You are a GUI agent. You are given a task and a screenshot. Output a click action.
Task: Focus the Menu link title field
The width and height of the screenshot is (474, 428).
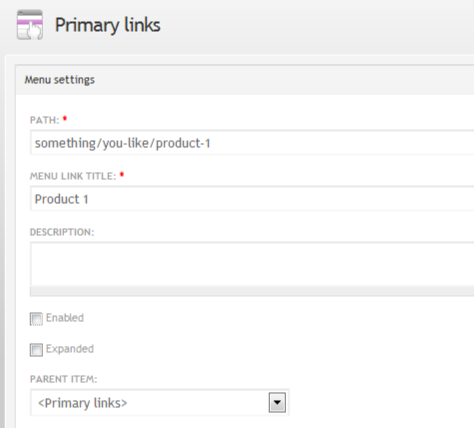point(252,199)
